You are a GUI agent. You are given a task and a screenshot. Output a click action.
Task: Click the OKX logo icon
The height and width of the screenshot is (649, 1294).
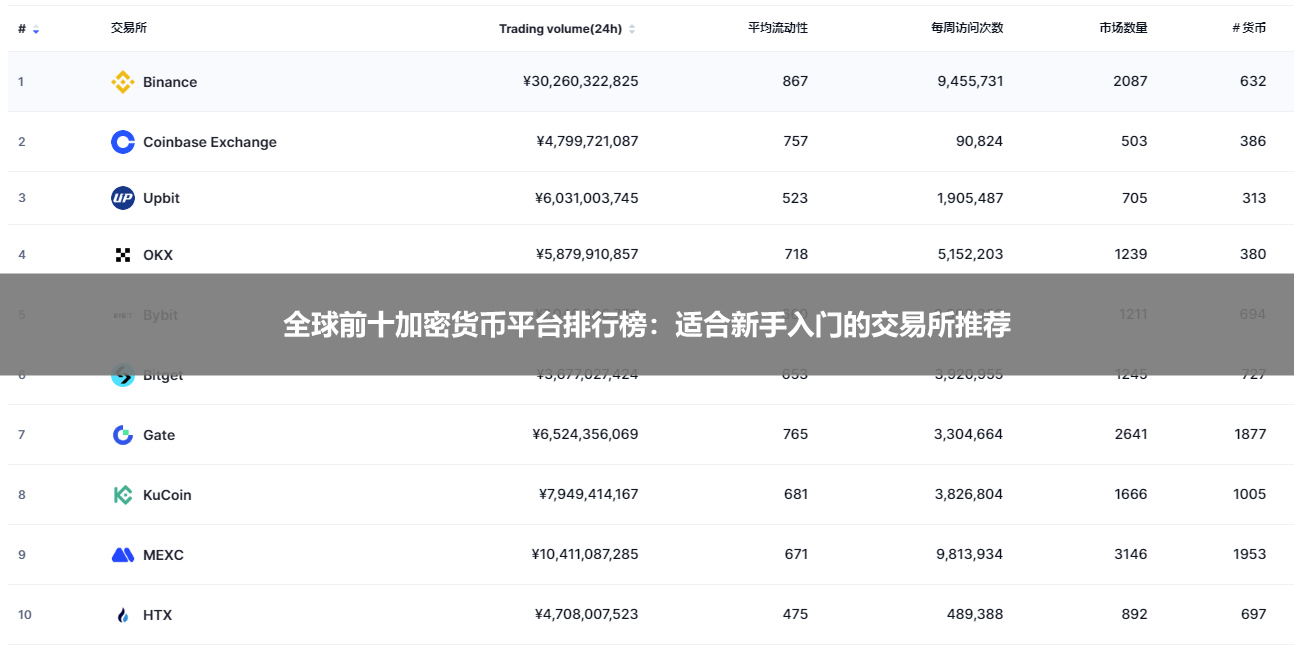[123, 255]
